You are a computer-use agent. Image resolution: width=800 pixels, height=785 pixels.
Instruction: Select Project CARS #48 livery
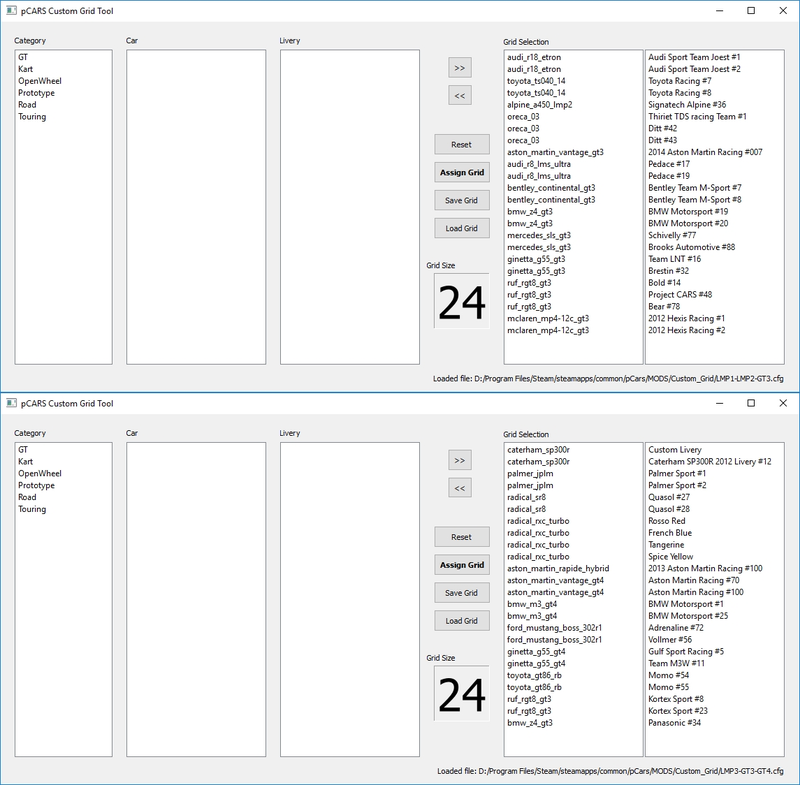(680, 294)
